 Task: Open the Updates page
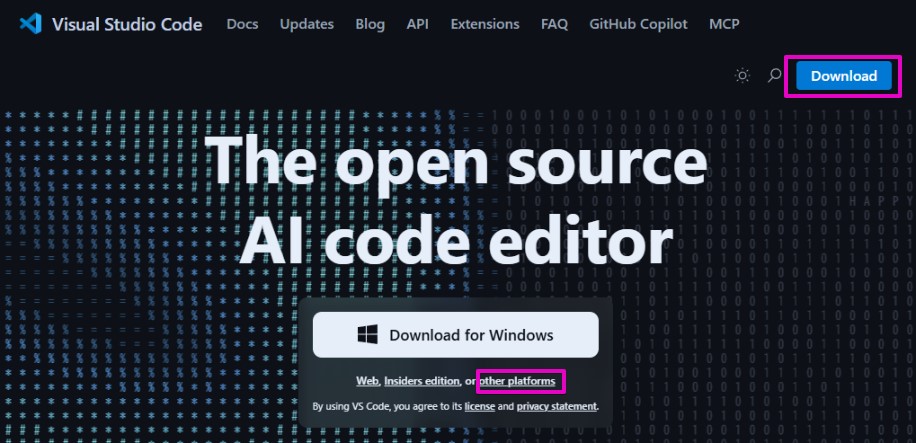(307, 24)
